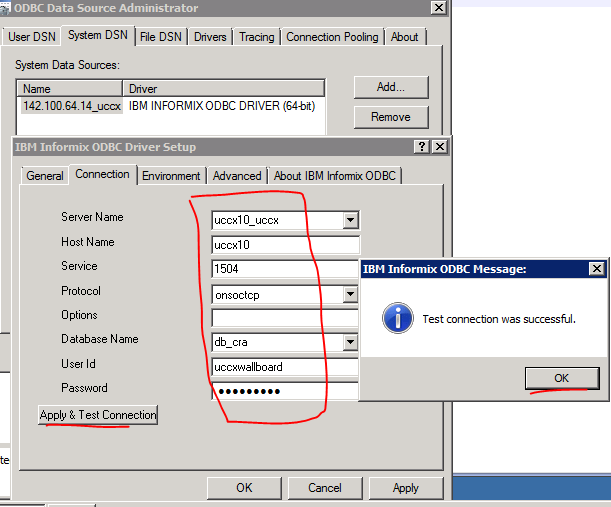Screen dimensions: 611x507
Task: Confirm the message dialog with OK
Action: pos(562,378)
